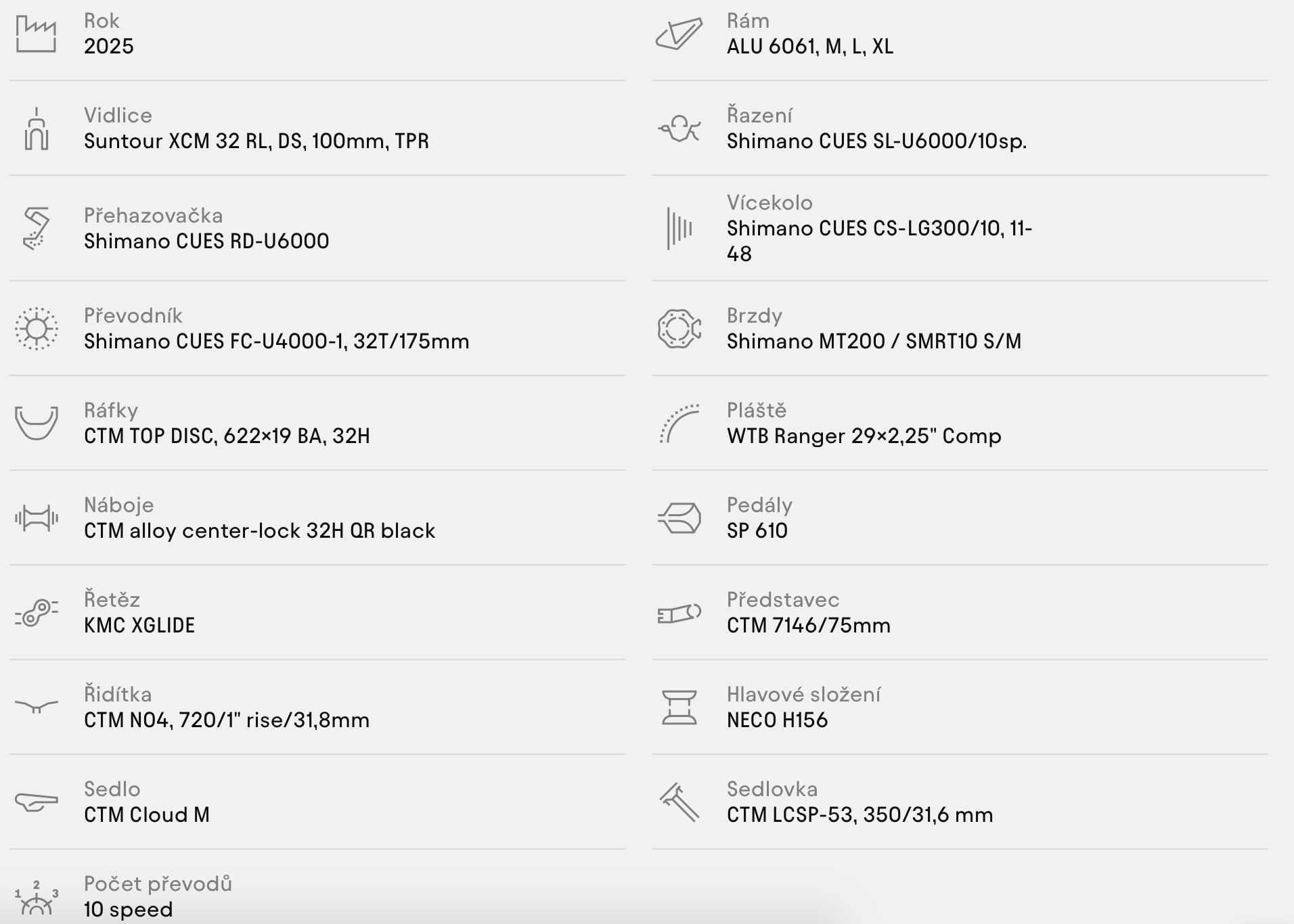Click the Hlavové složení label

point(804,695)
